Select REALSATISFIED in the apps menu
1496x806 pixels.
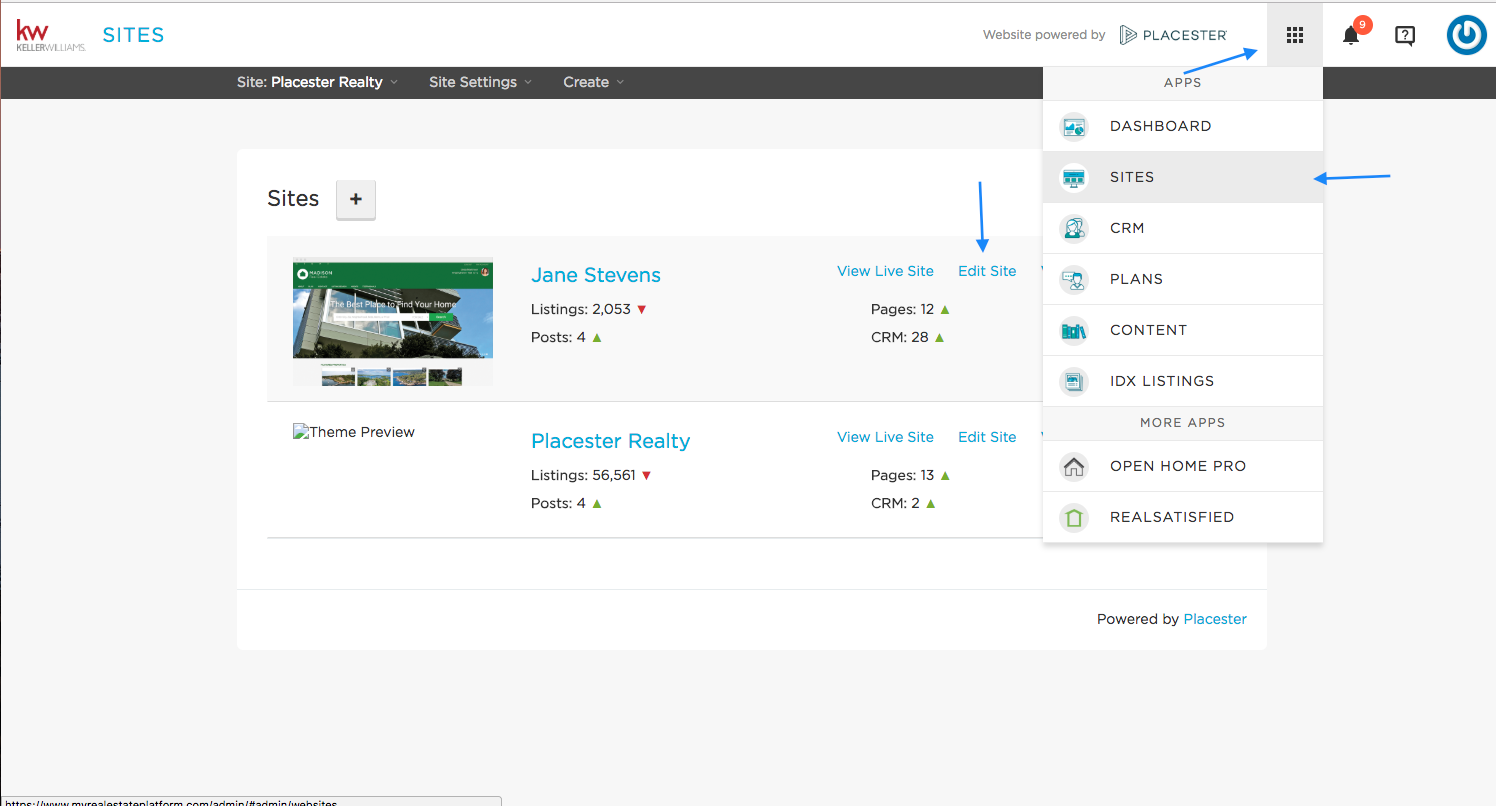(1183, 517)
